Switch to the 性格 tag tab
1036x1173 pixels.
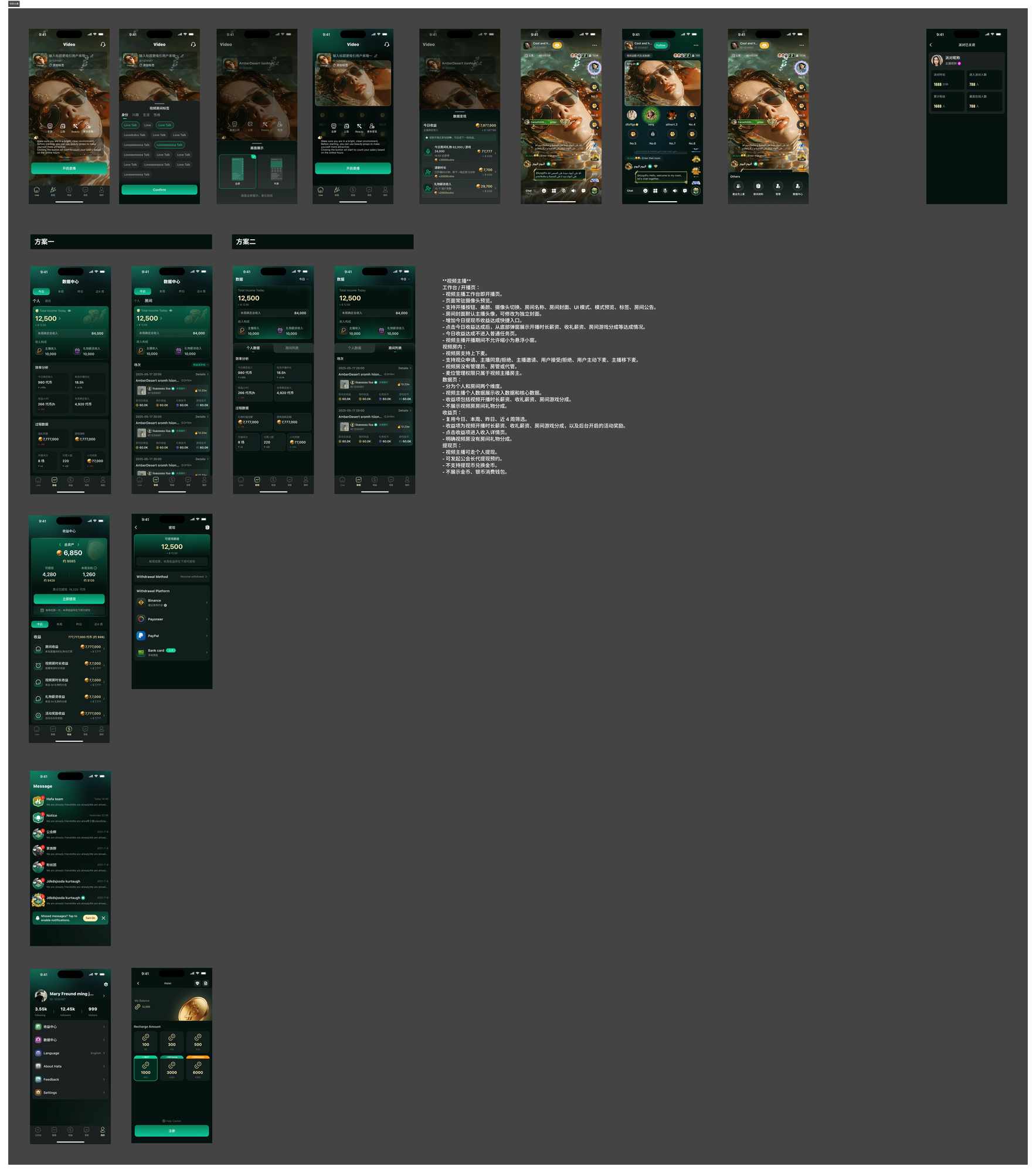tap(157, 115)
